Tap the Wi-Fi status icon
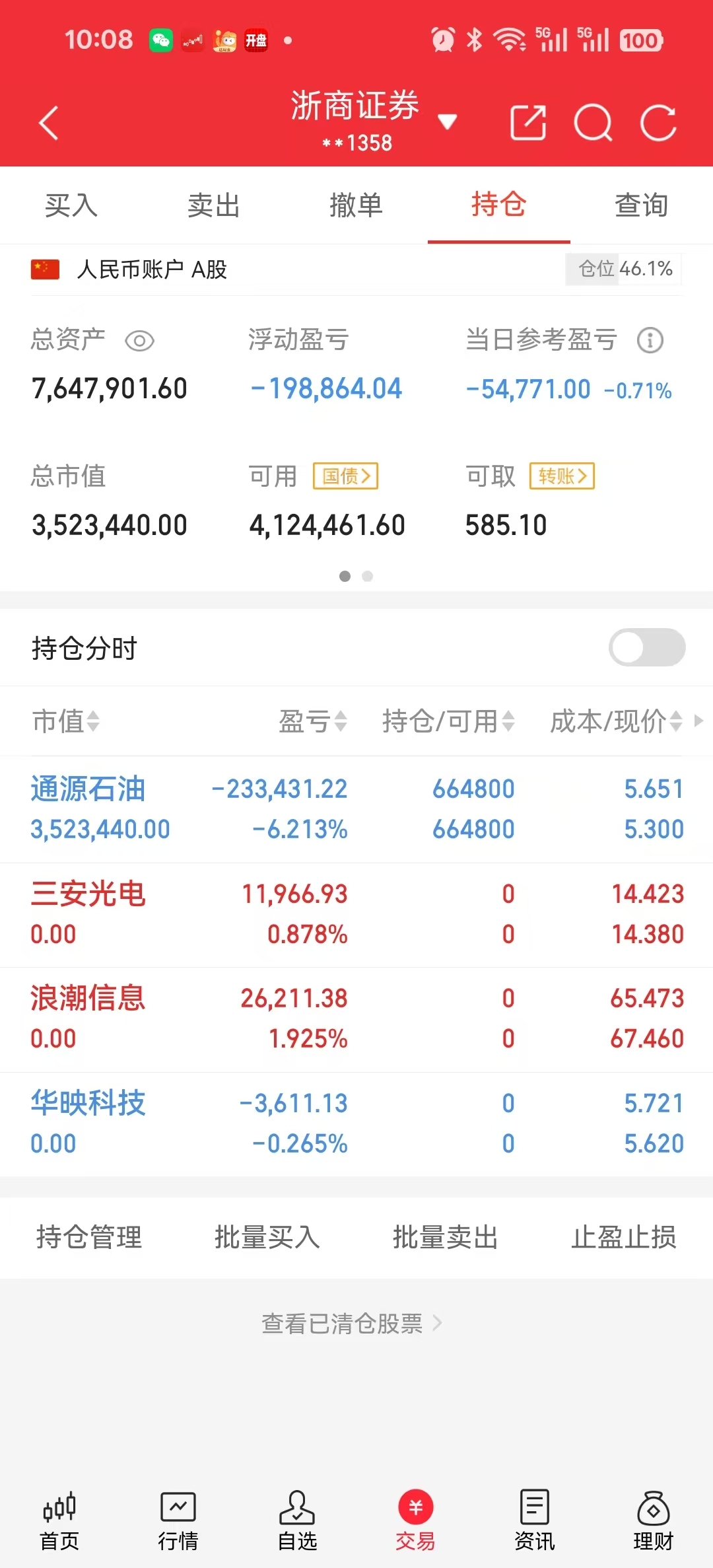This screenshot has width=713, height=1568. coord(510,40)
